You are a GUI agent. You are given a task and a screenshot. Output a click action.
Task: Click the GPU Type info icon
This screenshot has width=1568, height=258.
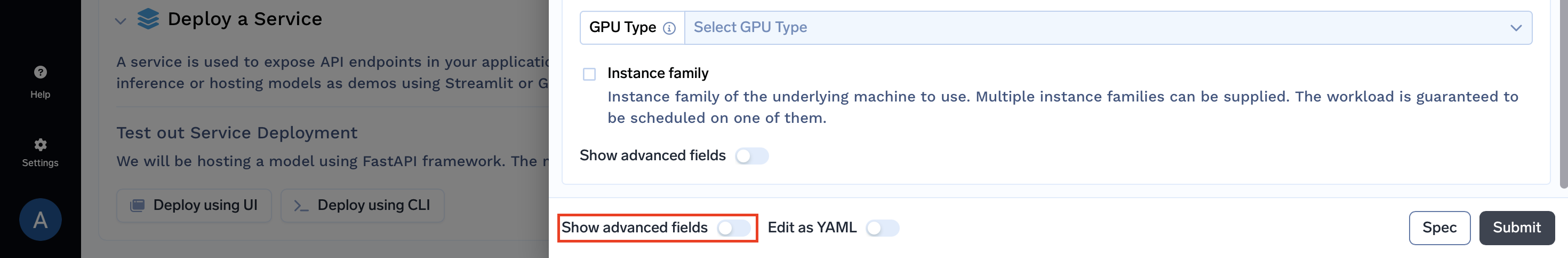[x=669, y=28]
